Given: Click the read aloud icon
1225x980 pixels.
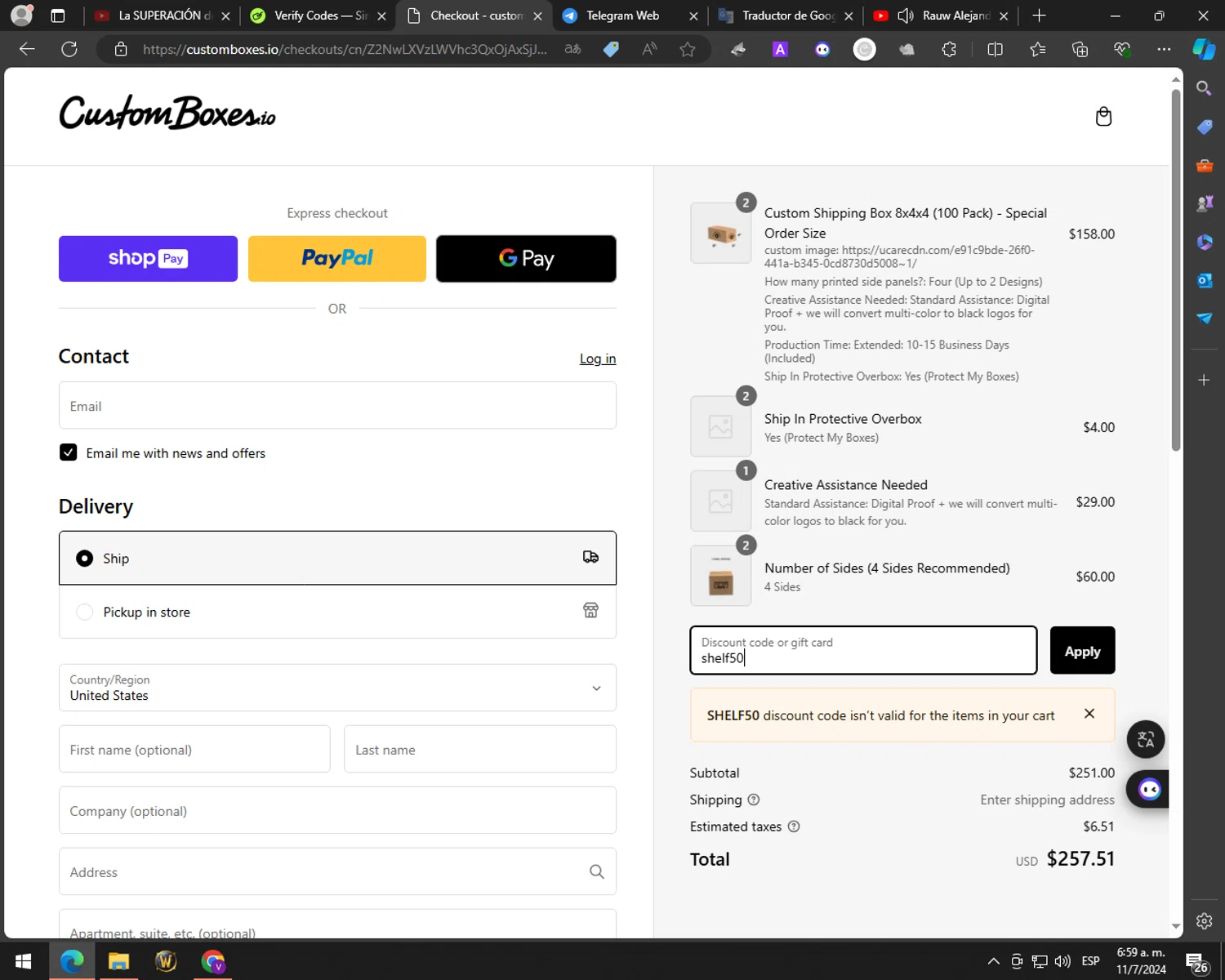Looking at the screenshot, I should [x=649, y=49].
